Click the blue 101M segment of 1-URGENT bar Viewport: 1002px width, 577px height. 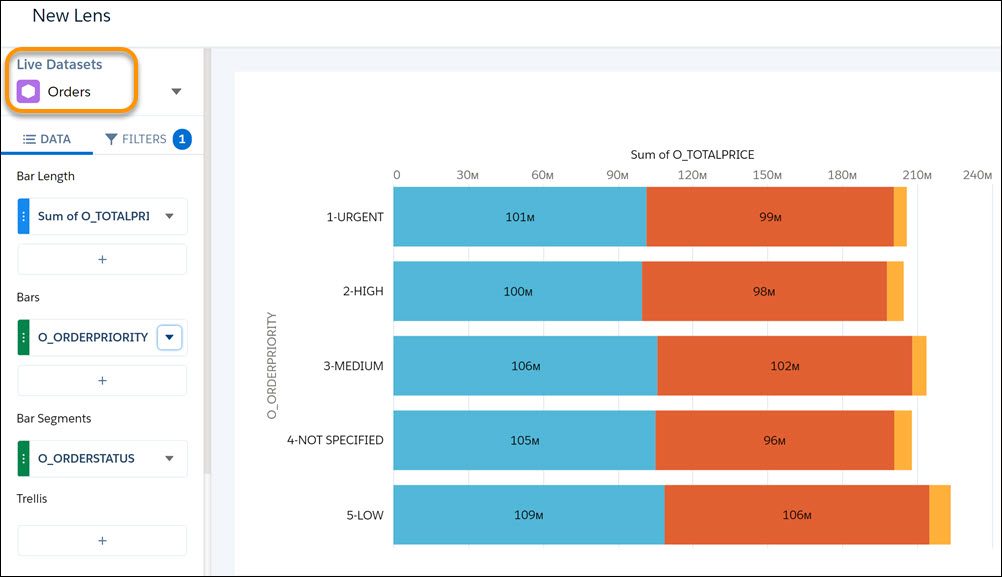520,216
